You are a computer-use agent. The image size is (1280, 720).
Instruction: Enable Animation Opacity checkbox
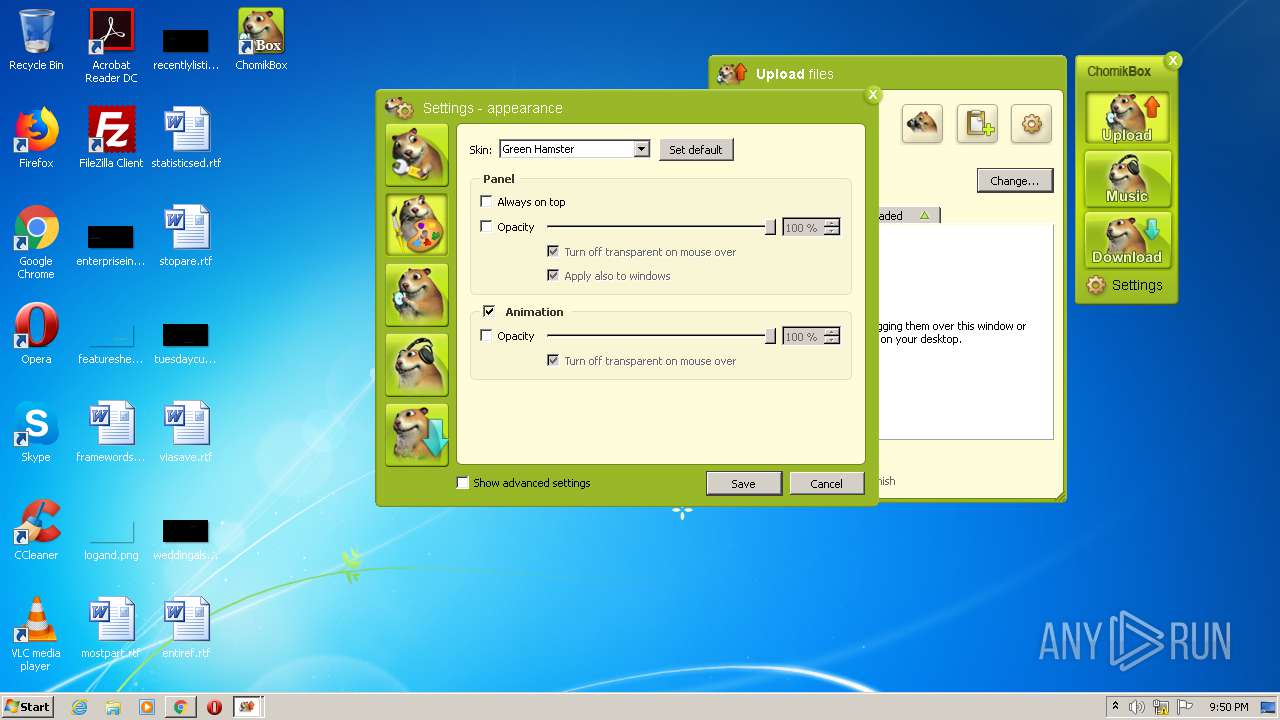[x=487, y=336]
